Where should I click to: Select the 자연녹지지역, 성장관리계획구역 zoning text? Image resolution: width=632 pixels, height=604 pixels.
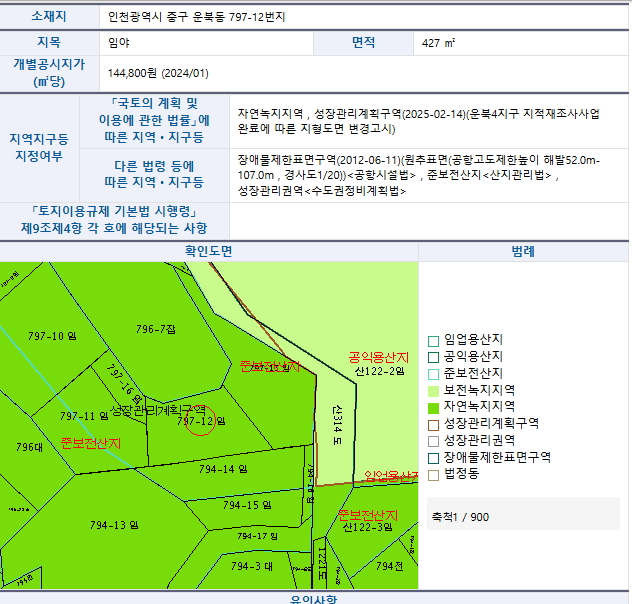(418, 121)
